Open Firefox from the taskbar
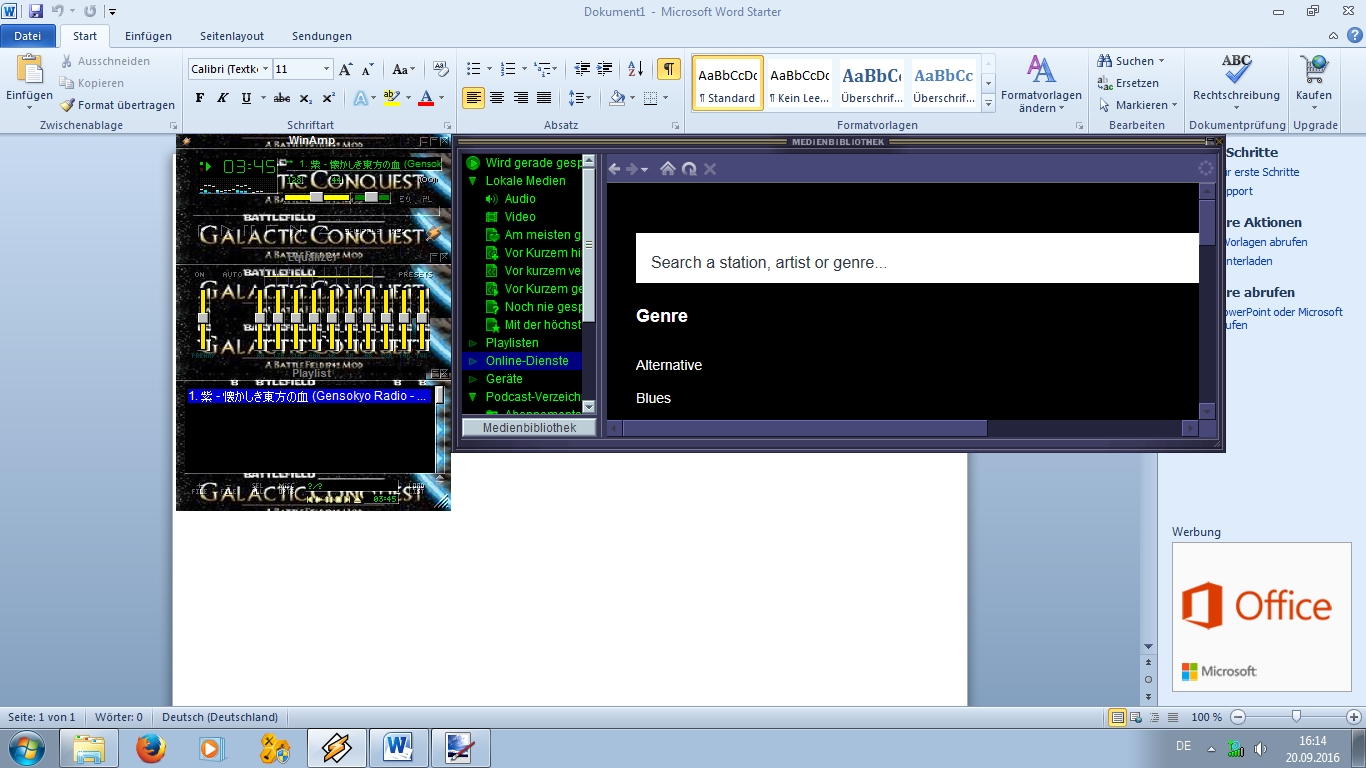Screen dimensions: 1366x768 151,747
